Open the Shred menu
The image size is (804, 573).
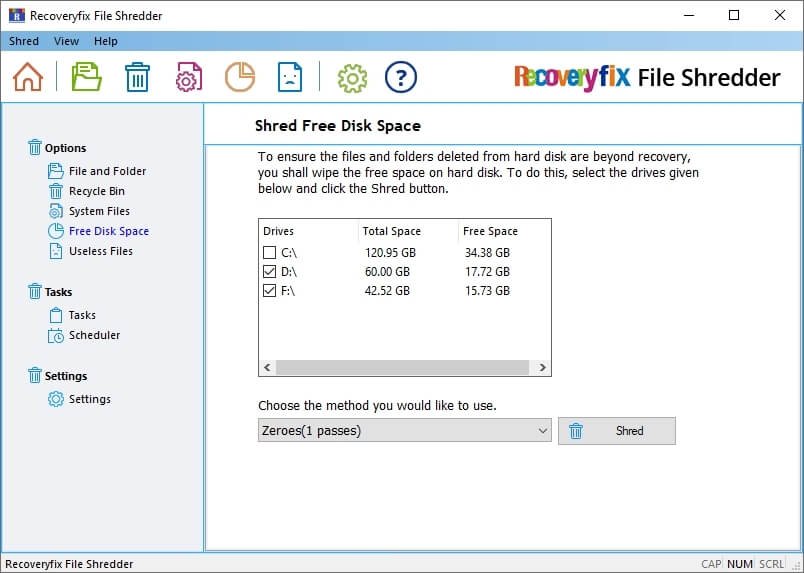coord(24,41)
